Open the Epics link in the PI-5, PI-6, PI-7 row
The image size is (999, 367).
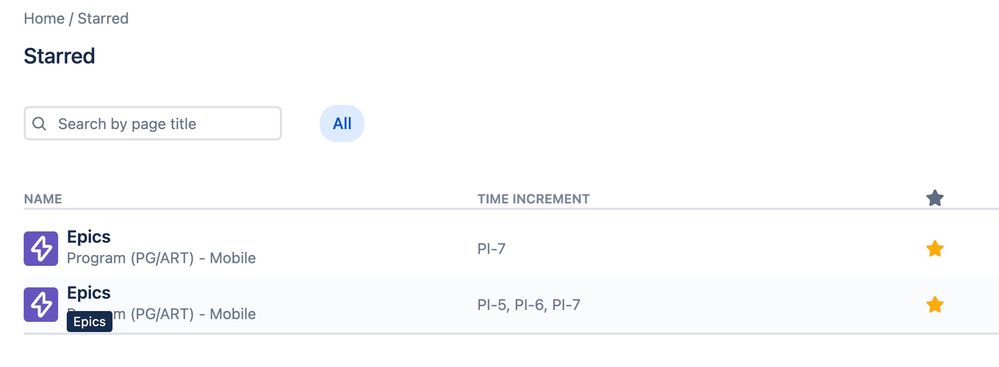89,293
